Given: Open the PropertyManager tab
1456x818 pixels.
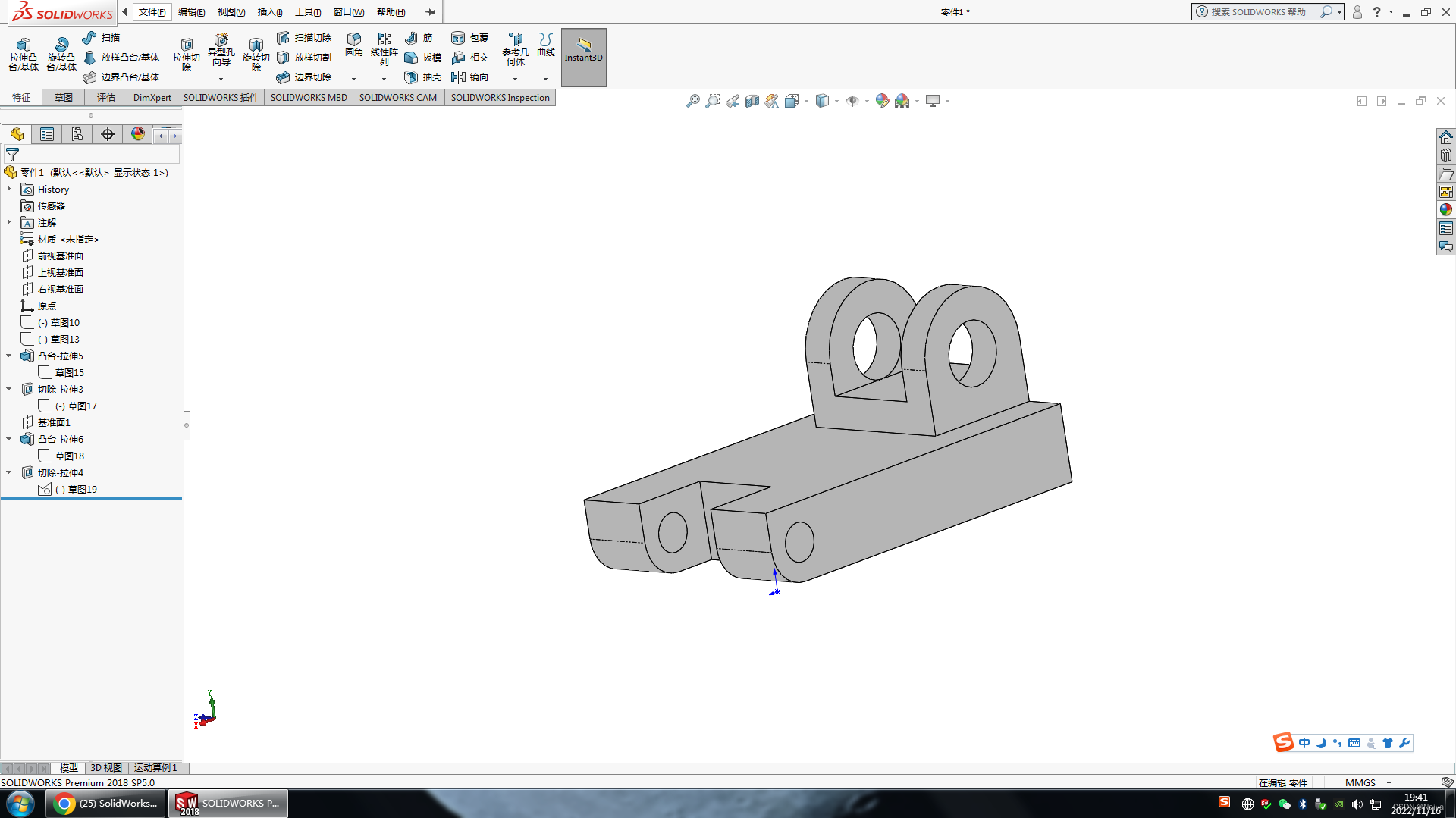Looking at the screenshot, I should tap(47, 134).
